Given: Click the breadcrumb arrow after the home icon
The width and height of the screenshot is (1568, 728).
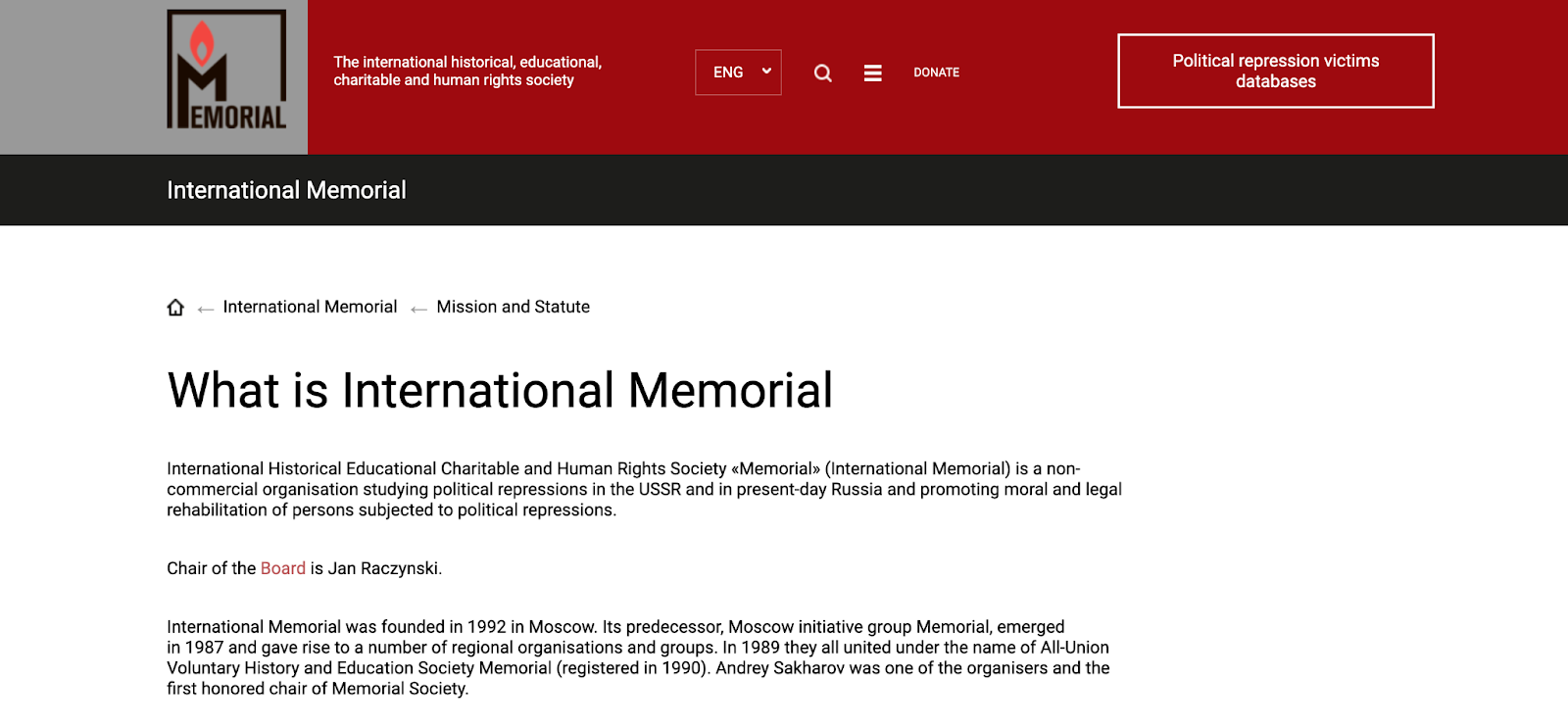Looking at the screenshot, I should tap(206, 310).
